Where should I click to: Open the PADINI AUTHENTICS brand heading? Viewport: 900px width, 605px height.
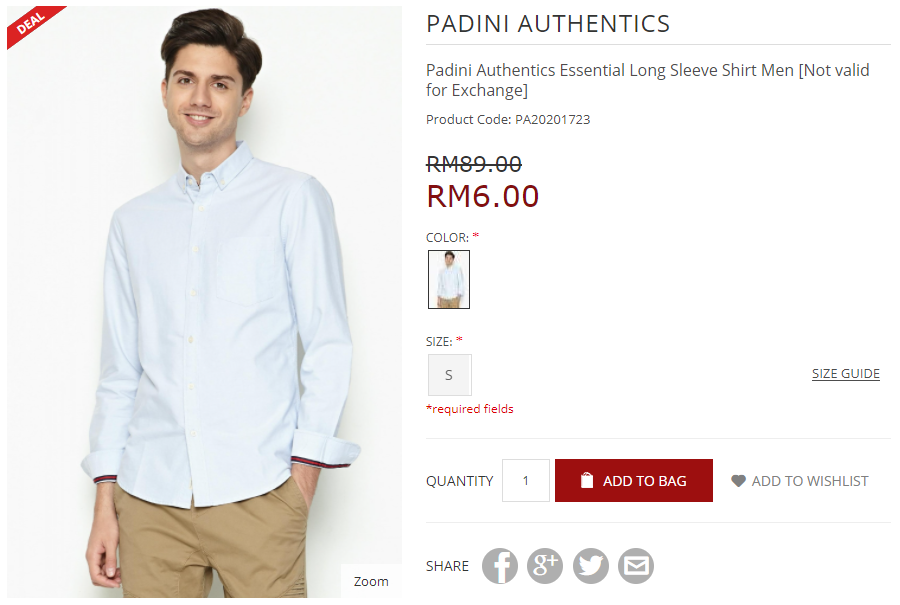(x=548, y=24)
